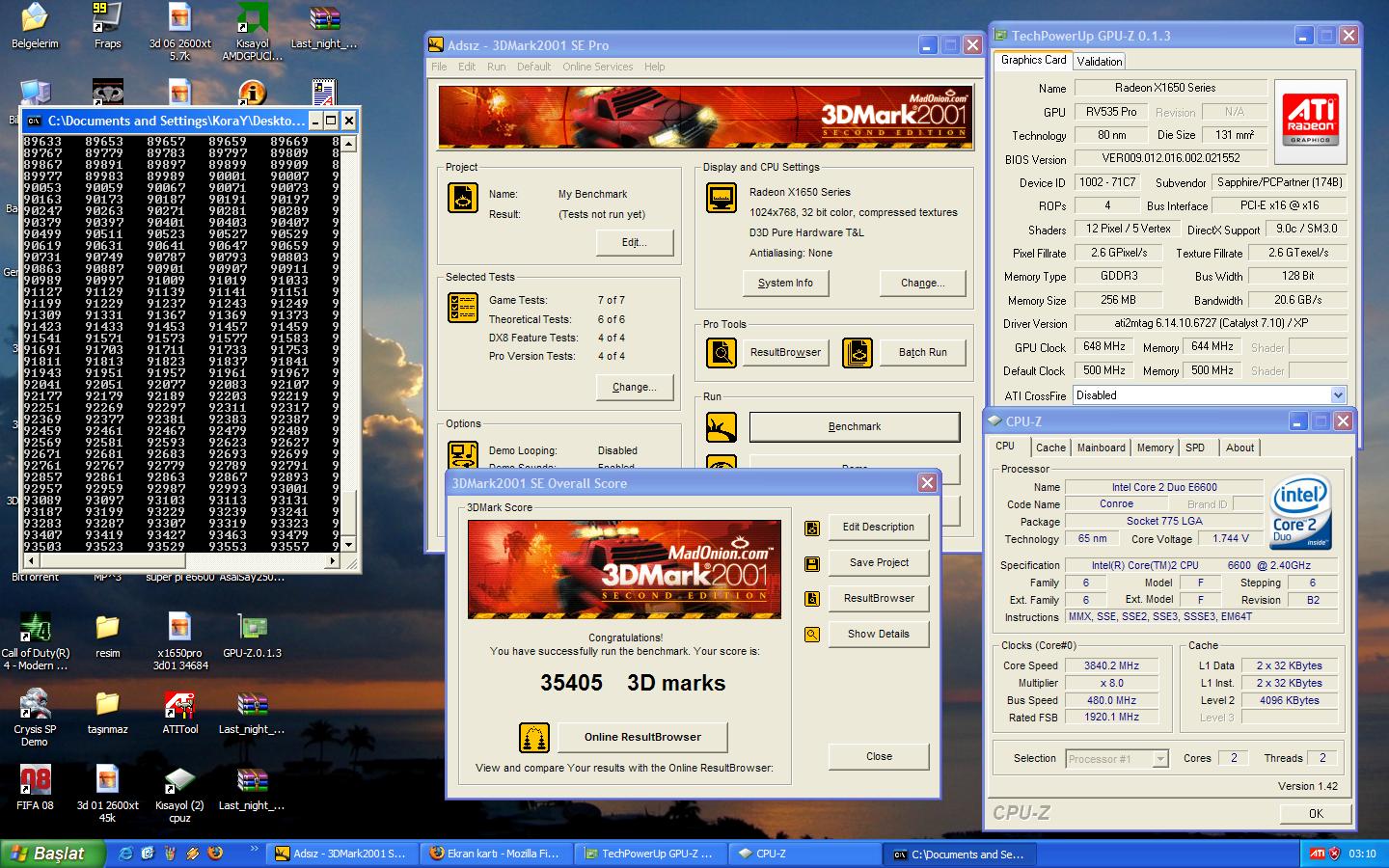Open the SPD tab in CPU-Z
The height and width of the screenshot is (868, 1389).
click(1195, 448)
